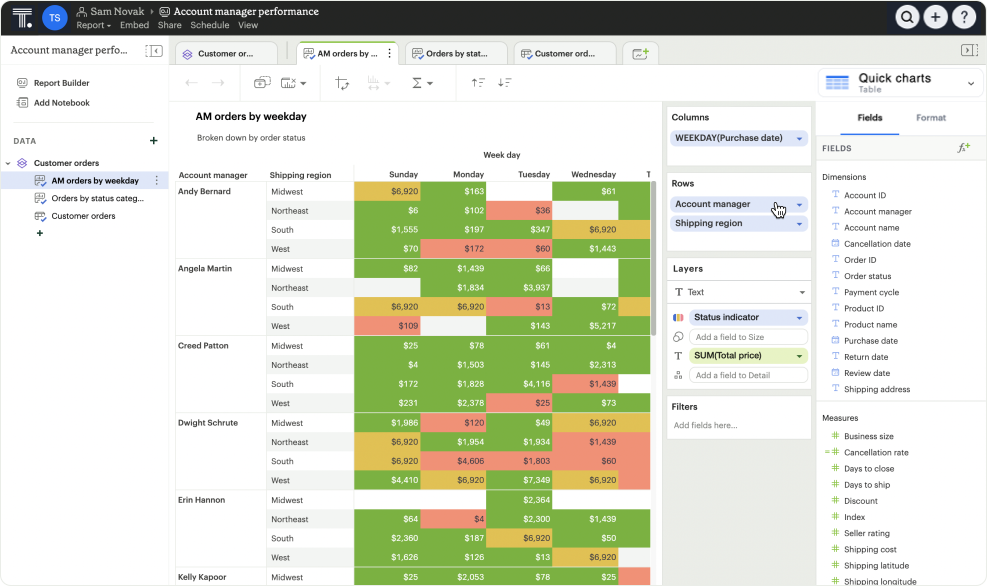Open Report Builder in sidebar

pos(61,83)
